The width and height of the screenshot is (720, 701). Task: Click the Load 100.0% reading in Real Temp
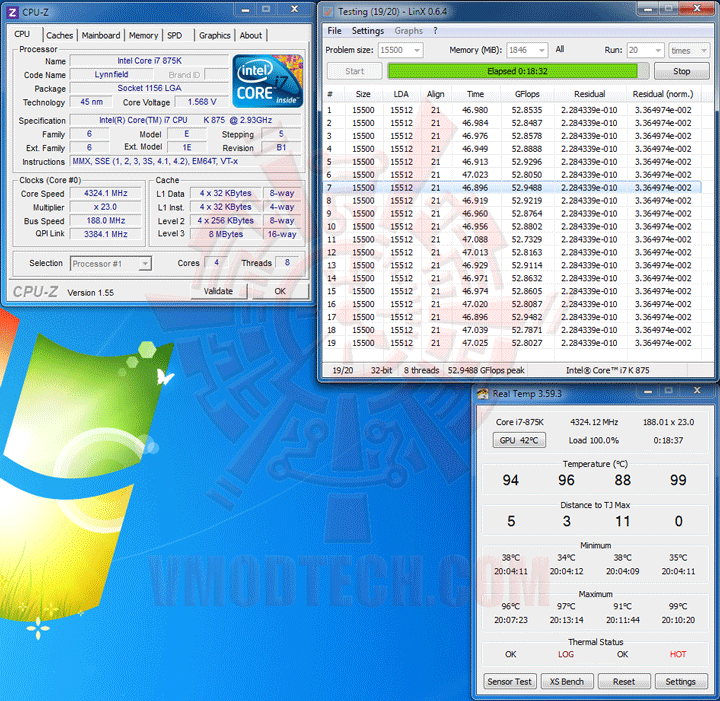[x=594, y=441]
